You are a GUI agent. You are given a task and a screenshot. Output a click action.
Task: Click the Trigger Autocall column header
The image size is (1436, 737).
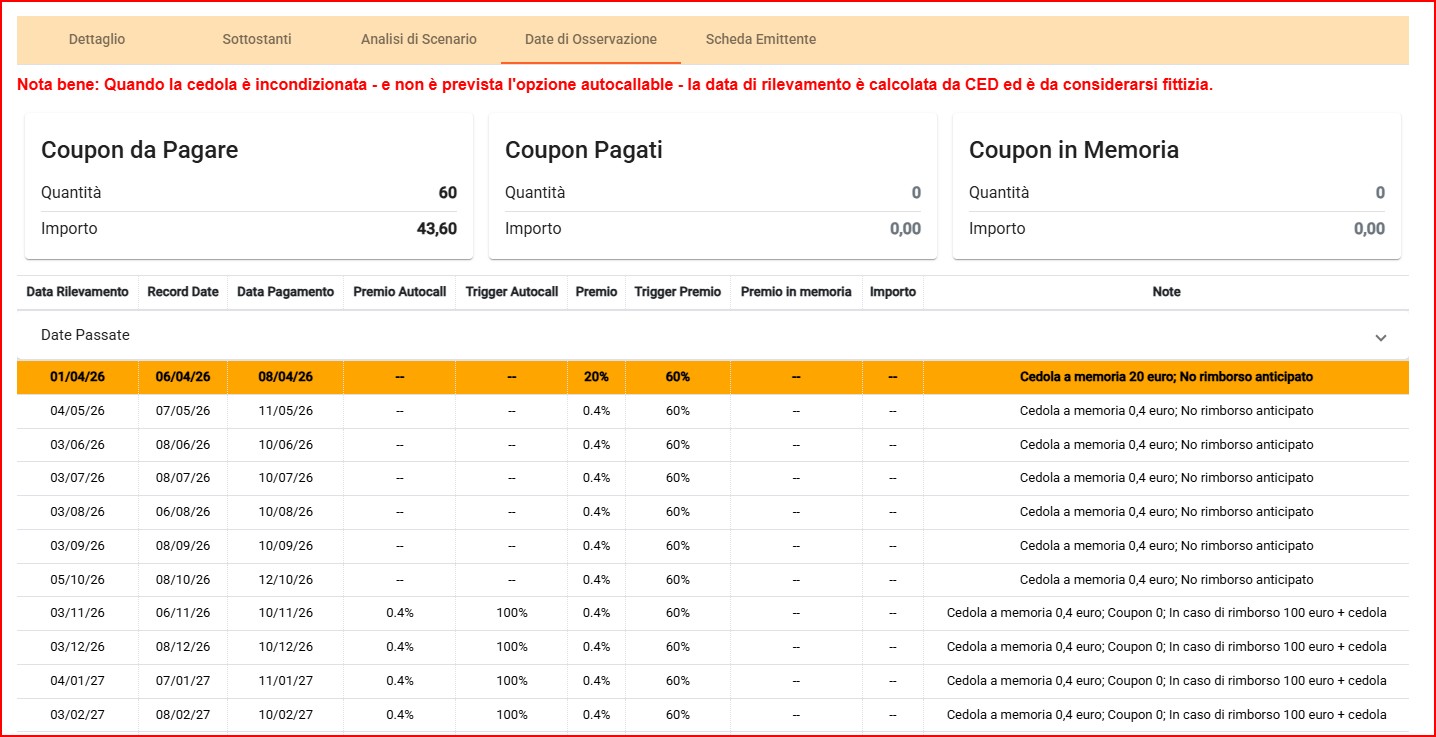click(512, 292)
